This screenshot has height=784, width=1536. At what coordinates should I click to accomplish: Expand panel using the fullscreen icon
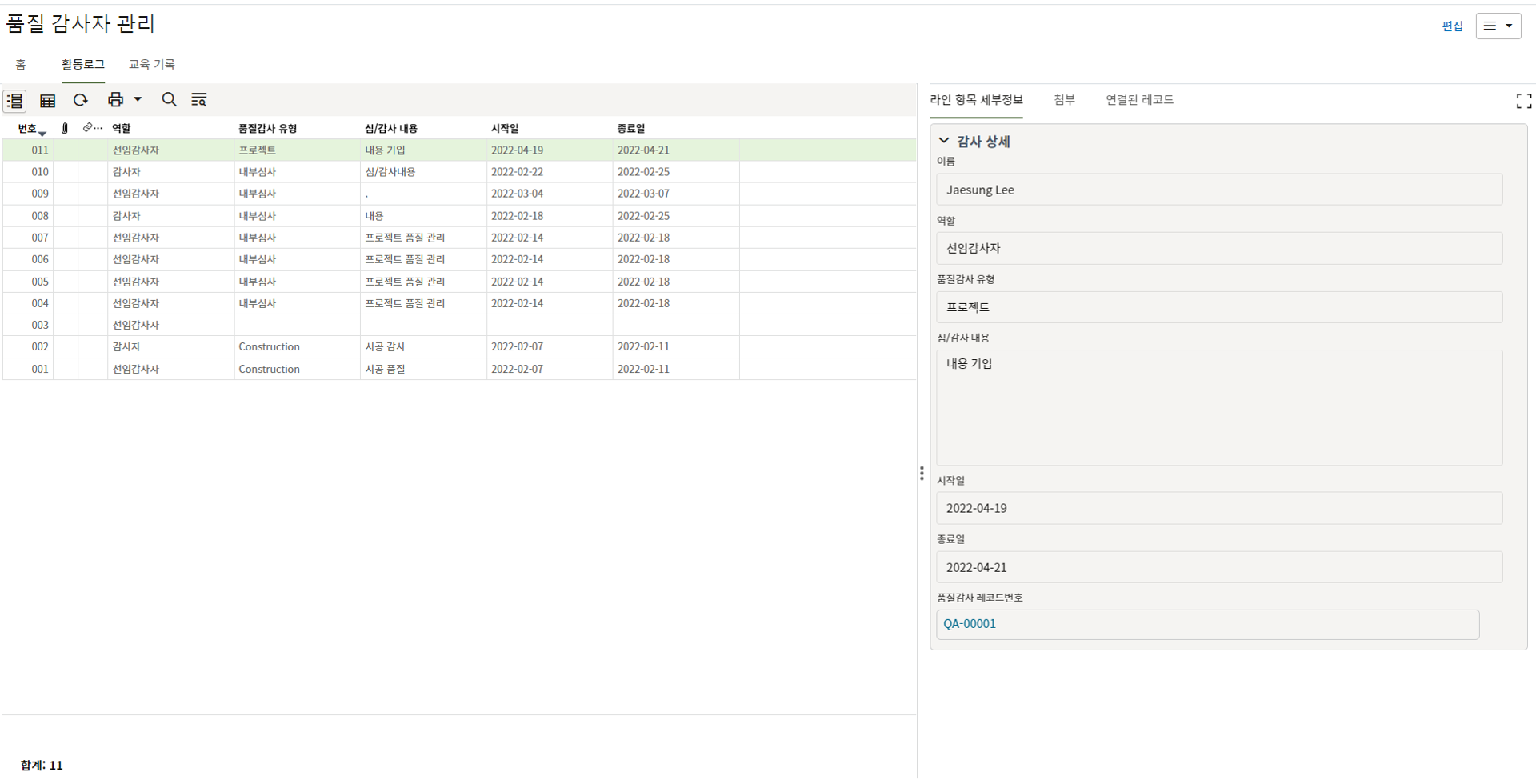coord(1523,101)
